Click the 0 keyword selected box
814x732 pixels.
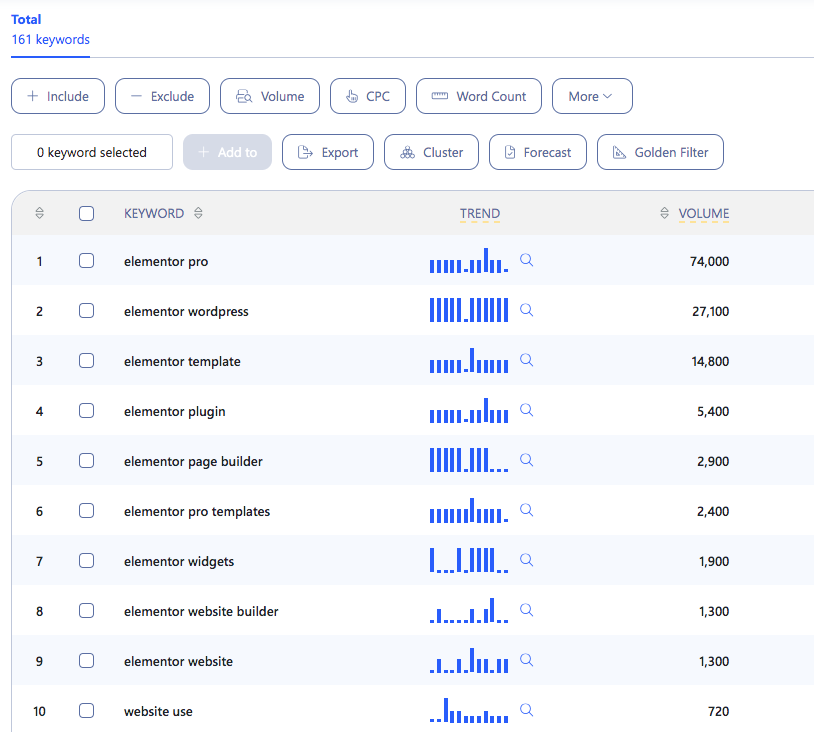[x=92, y=152]
